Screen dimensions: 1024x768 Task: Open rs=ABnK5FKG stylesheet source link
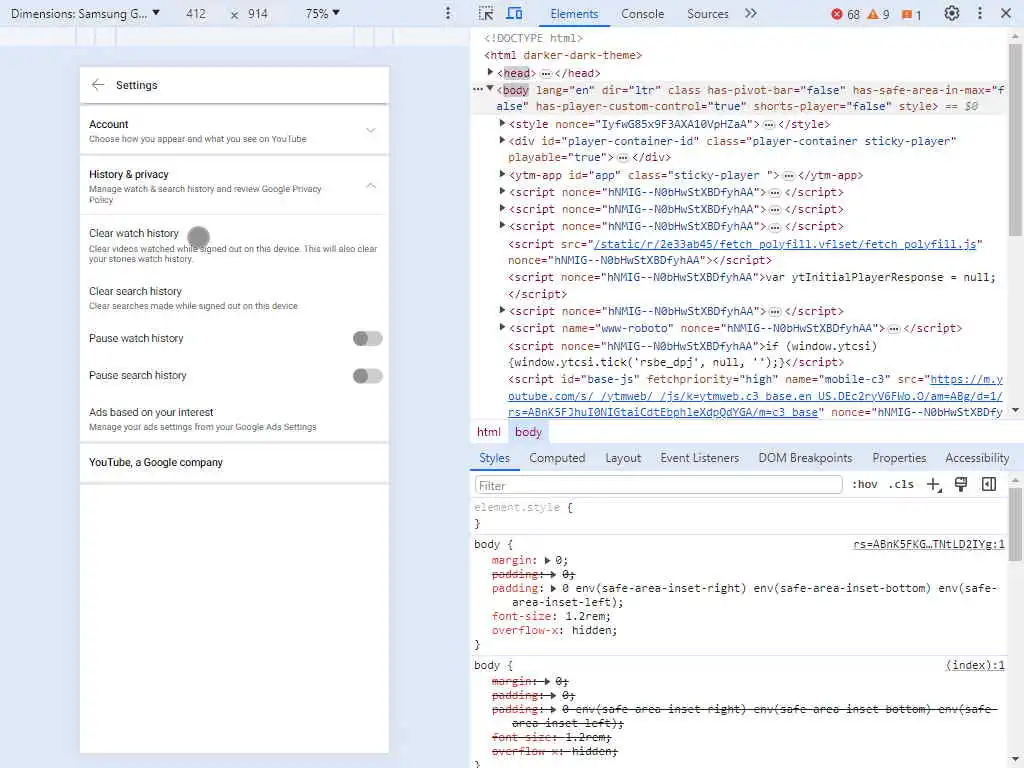pos(929,544)
